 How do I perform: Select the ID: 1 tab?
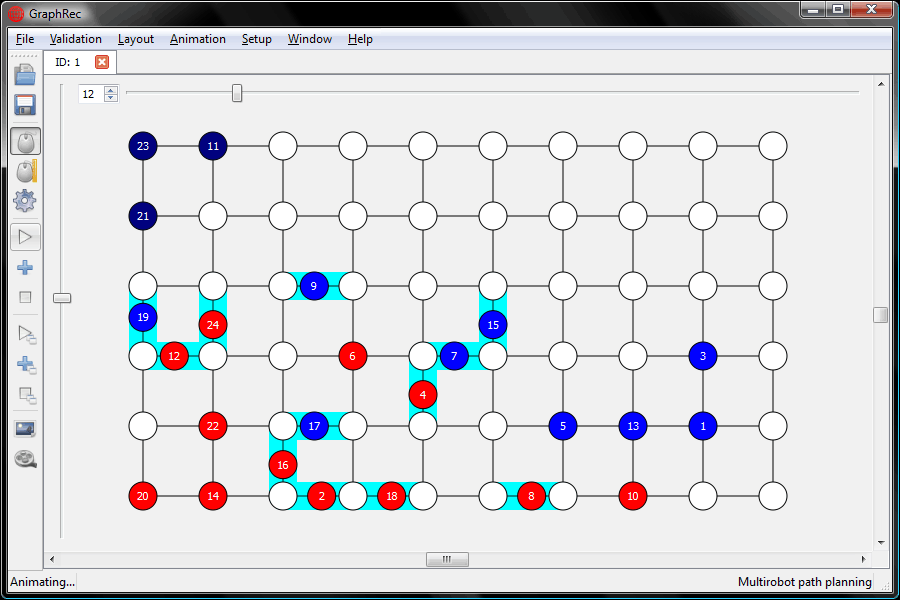80,62
